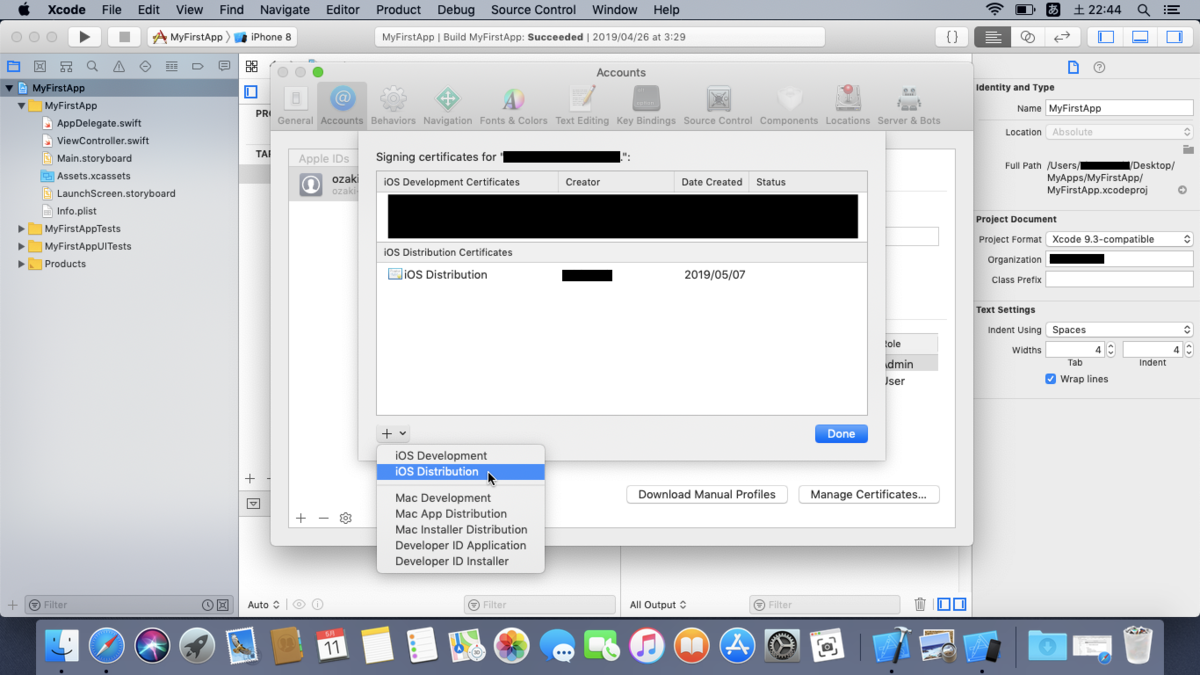The height and width of the screenshot is (675, 1200).
Task: Clear the console with trash icon
Action: click(x=920, y=604)
